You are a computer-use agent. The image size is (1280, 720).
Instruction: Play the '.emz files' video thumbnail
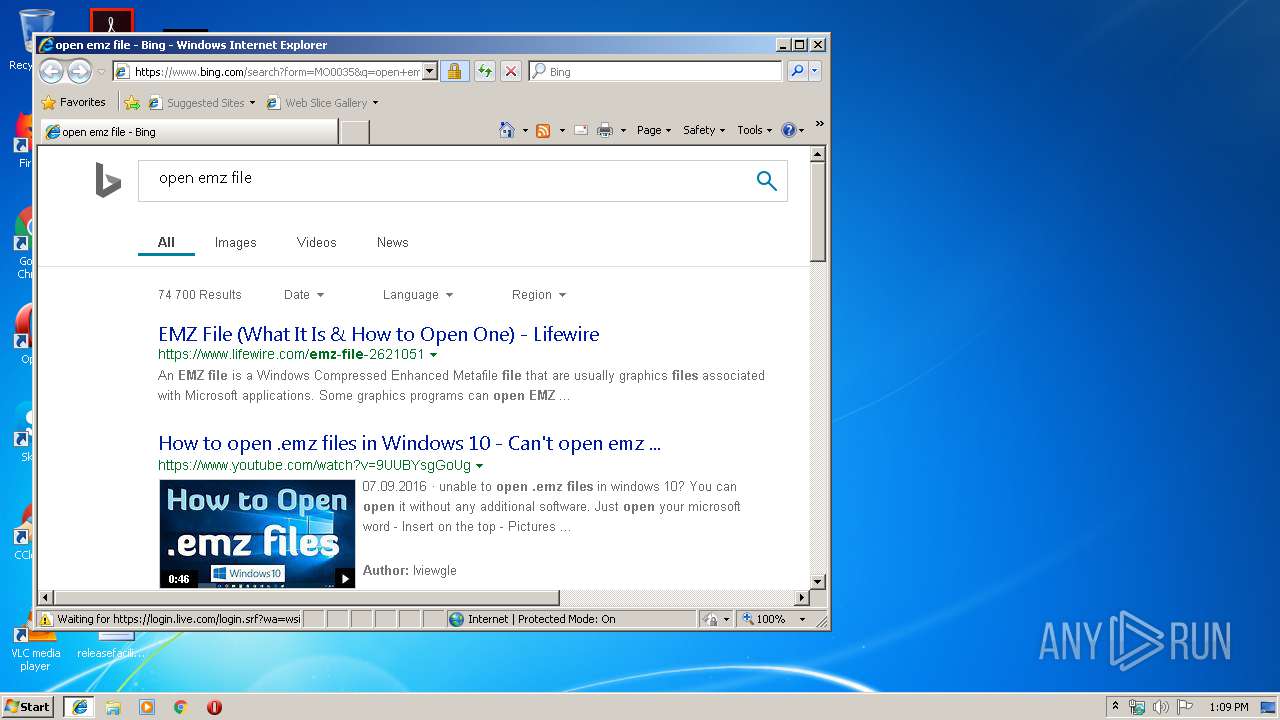[258, 534]
